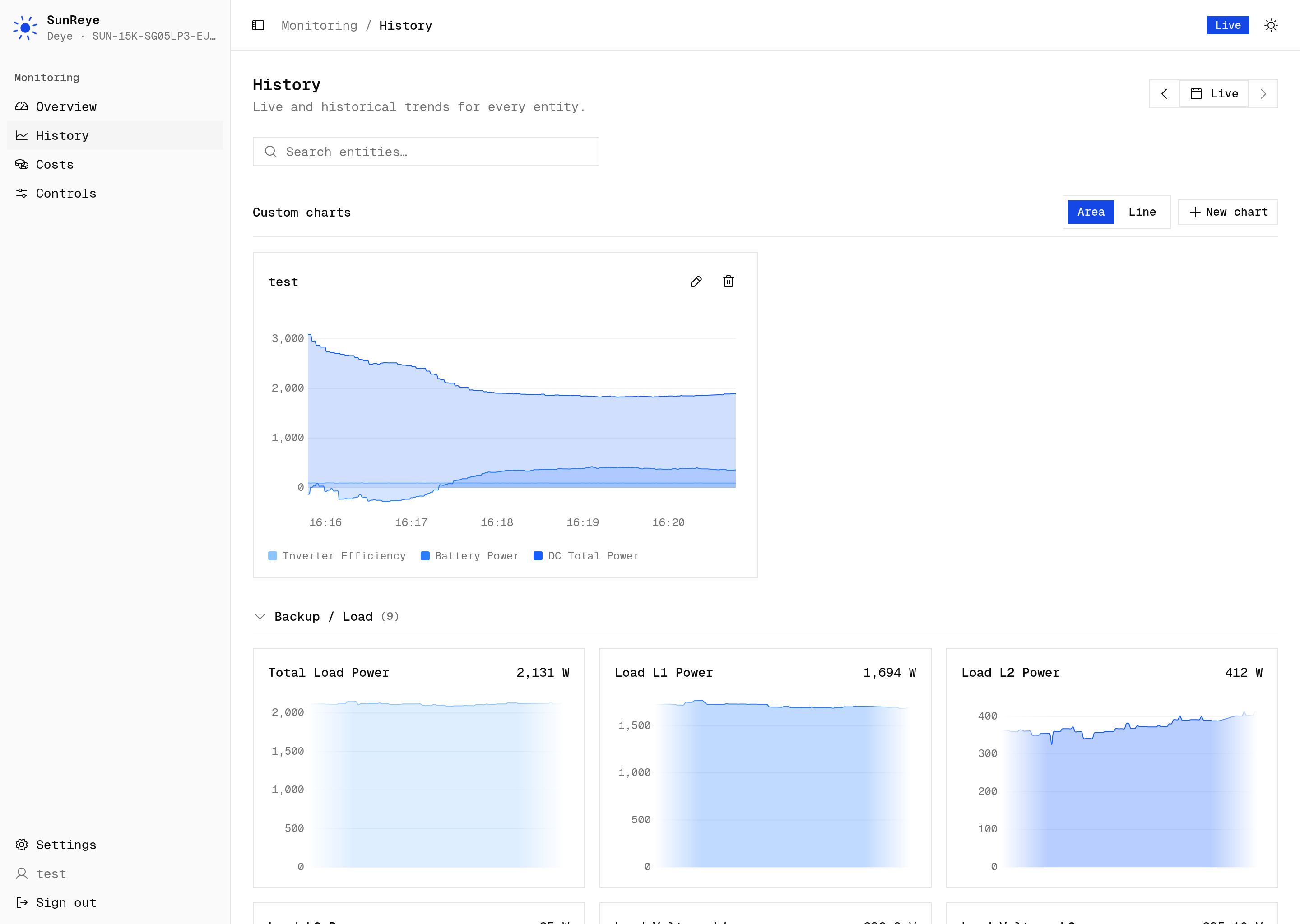Click the Settings gear icon
This screenshot has height=924, width=1300.
pyautogui.click(x=22, y=844)
